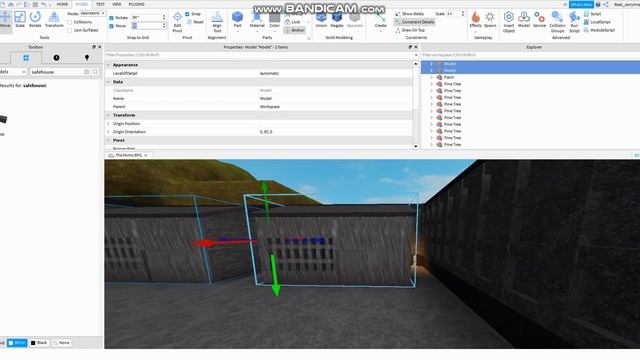This screenshot has width=640, height=360.
Task: Click the Negate solid modeling icon
Action: tap(337, 20)
